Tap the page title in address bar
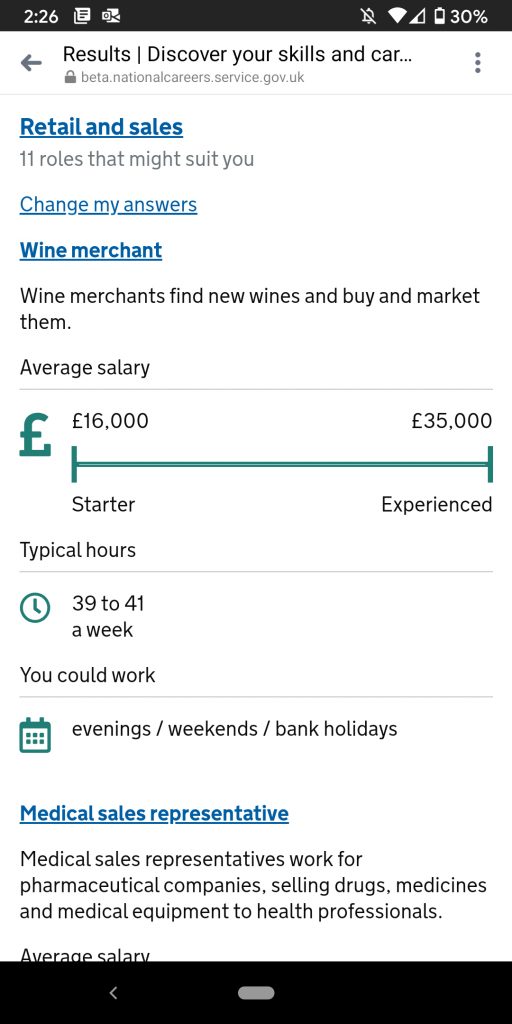 tap(237, 54)
